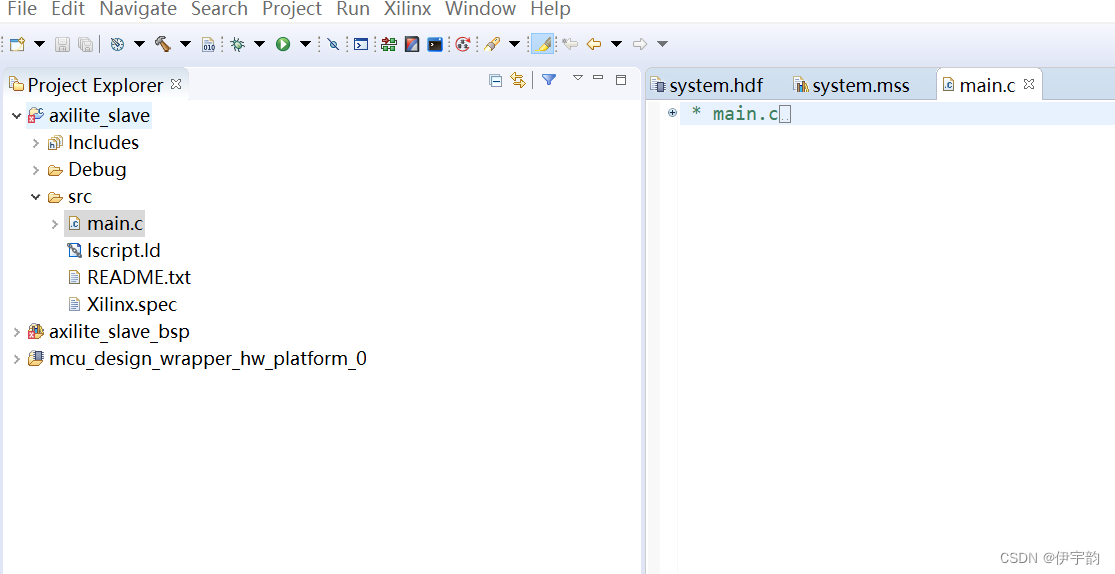This screenshot has height=574, width=1115.
Task: Select the Debug folder
Action: [x=97, y=170]
